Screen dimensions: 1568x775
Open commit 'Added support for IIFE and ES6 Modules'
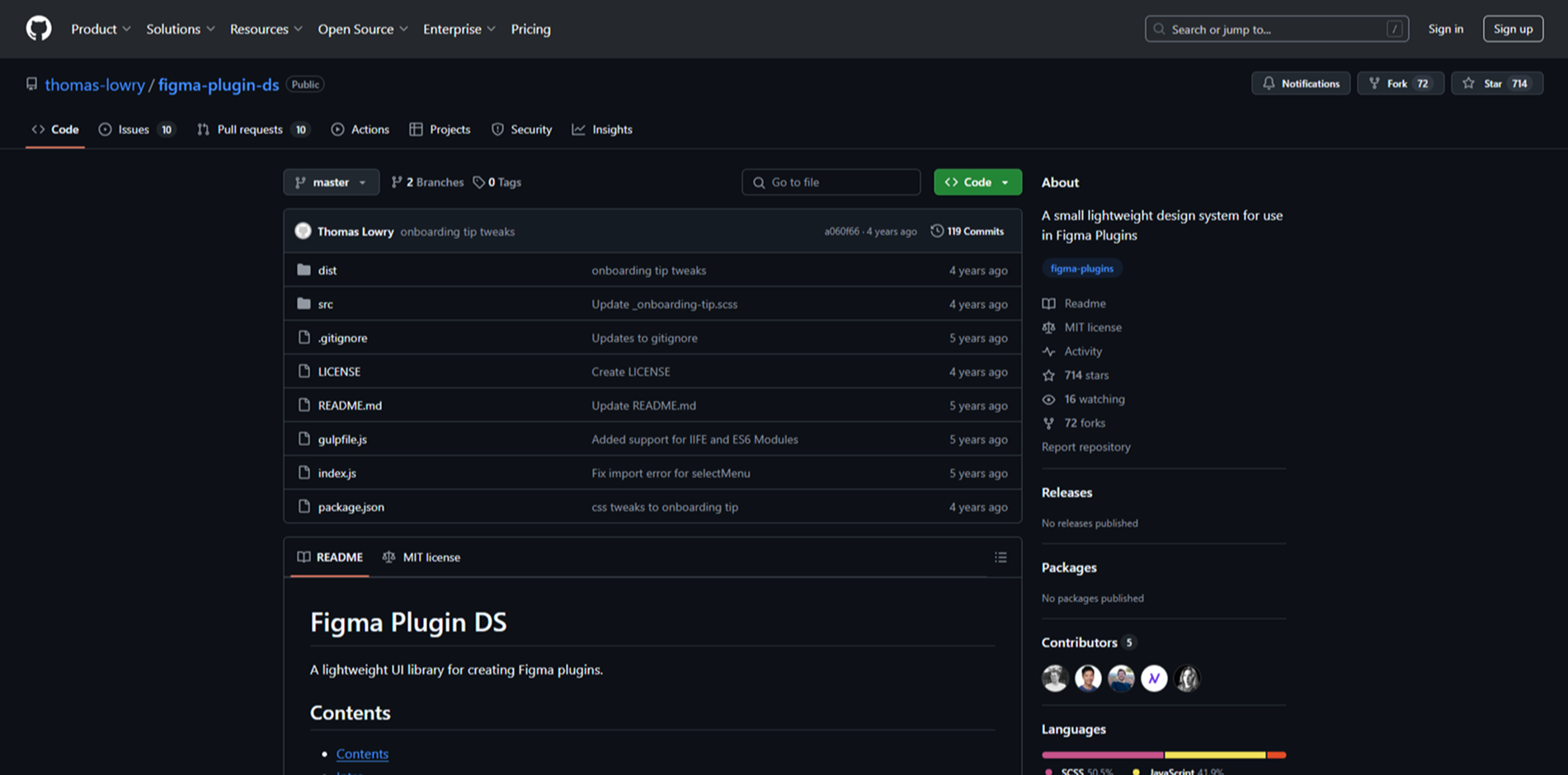click(x=695, y=439)
